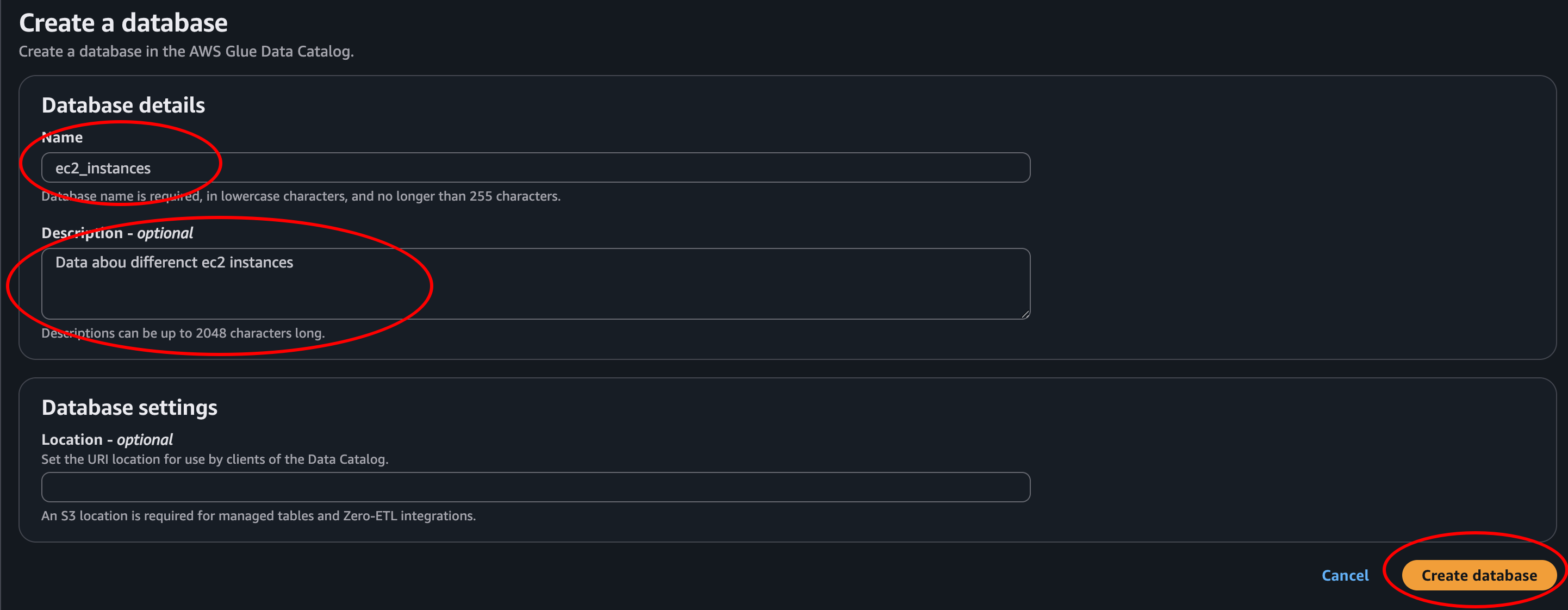This screenshot has width=1568, height=610.
Task: Click the Database settings section heading
Action: coord(129,407)
